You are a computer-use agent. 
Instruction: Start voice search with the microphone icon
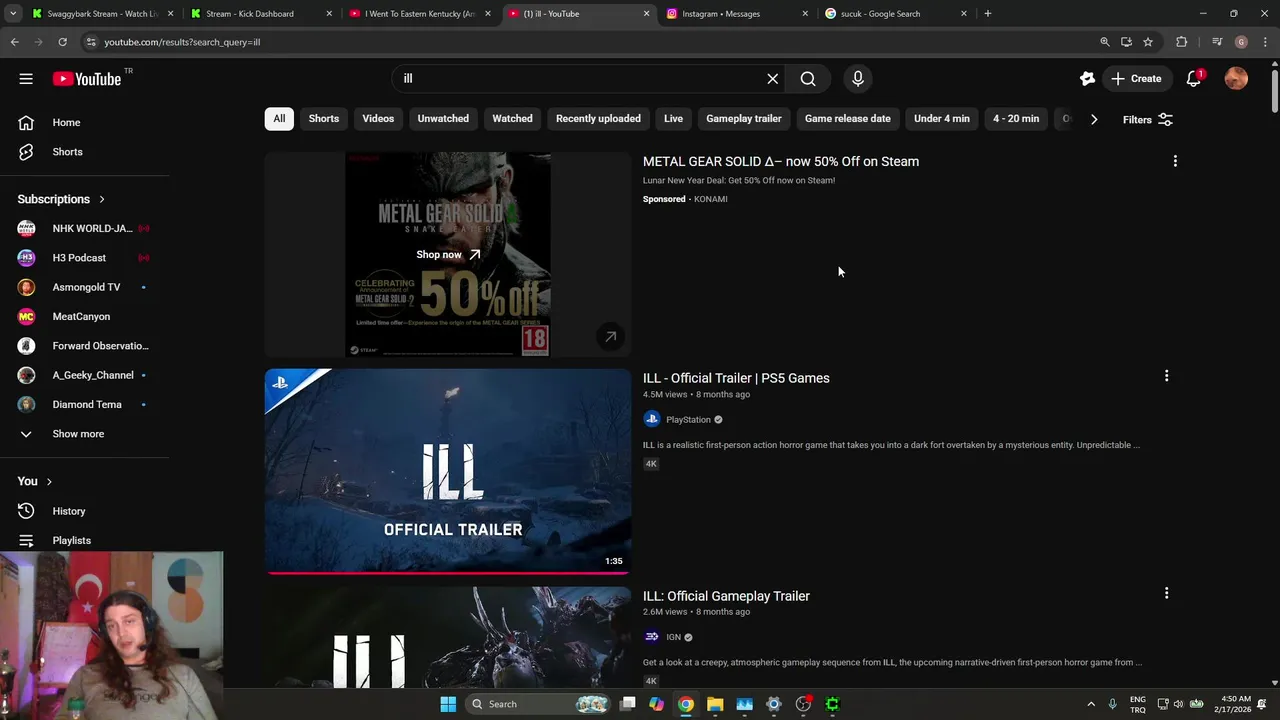[x=858, y=79]
